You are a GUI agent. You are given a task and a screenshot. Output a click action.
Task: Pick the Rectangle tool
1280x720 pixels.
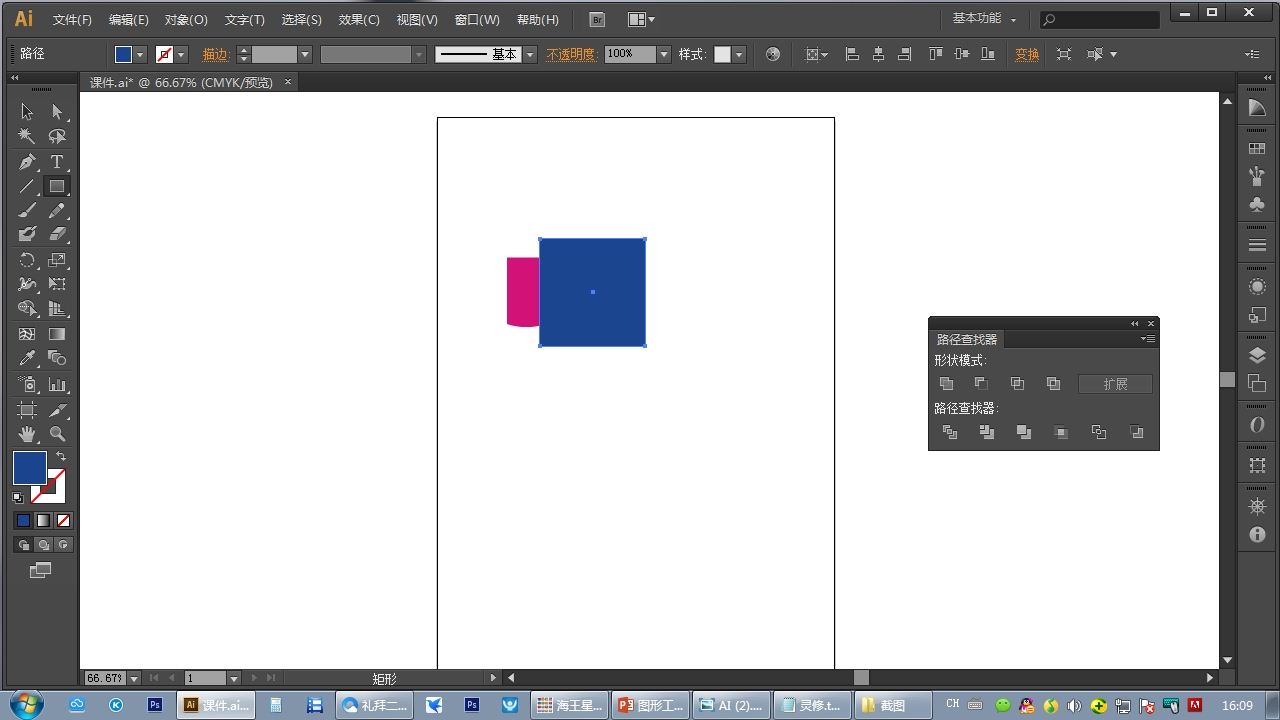[57, 187]
